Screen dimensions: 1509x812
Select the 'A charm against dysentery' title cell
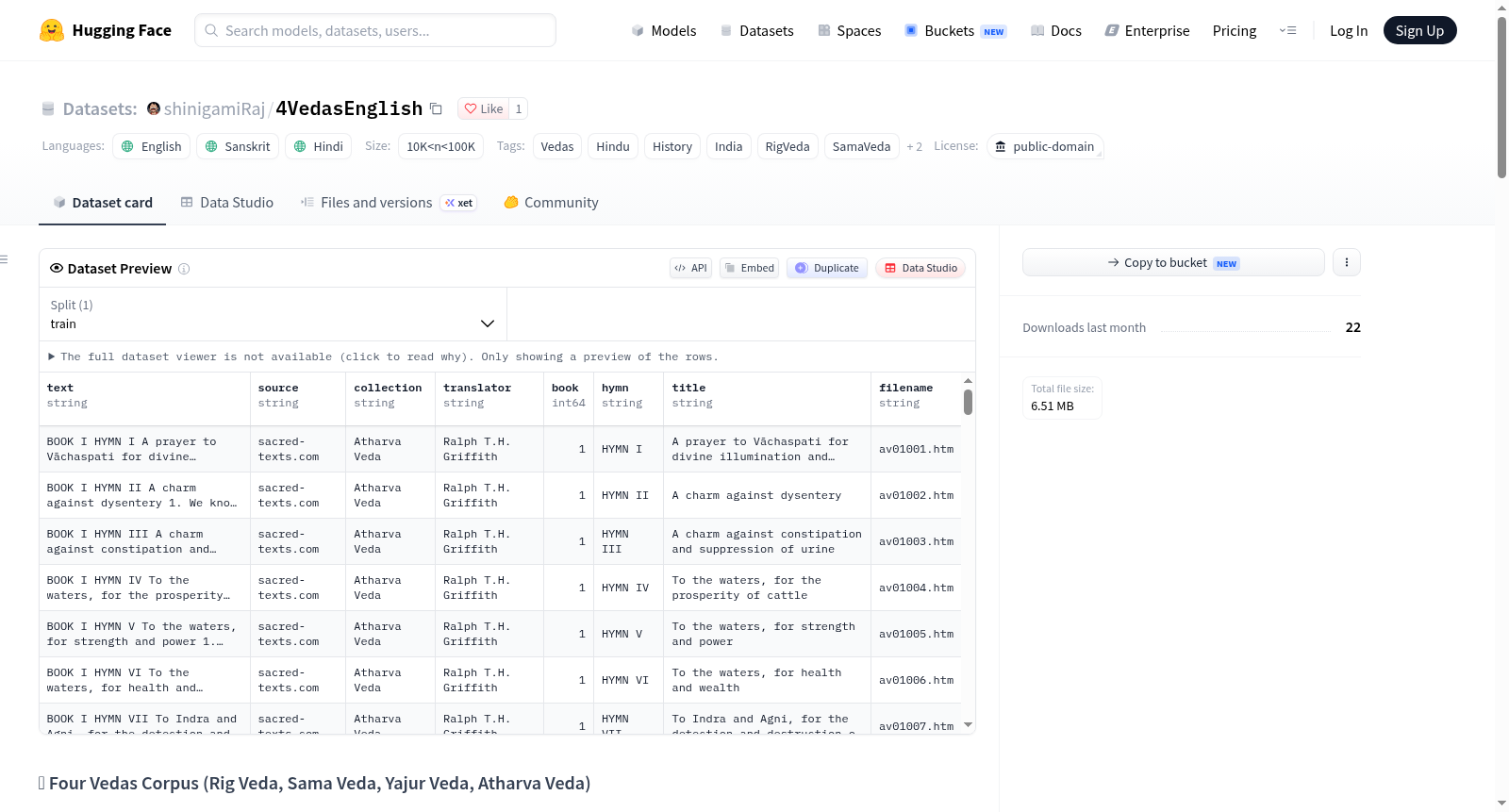[x=768, y=495]
